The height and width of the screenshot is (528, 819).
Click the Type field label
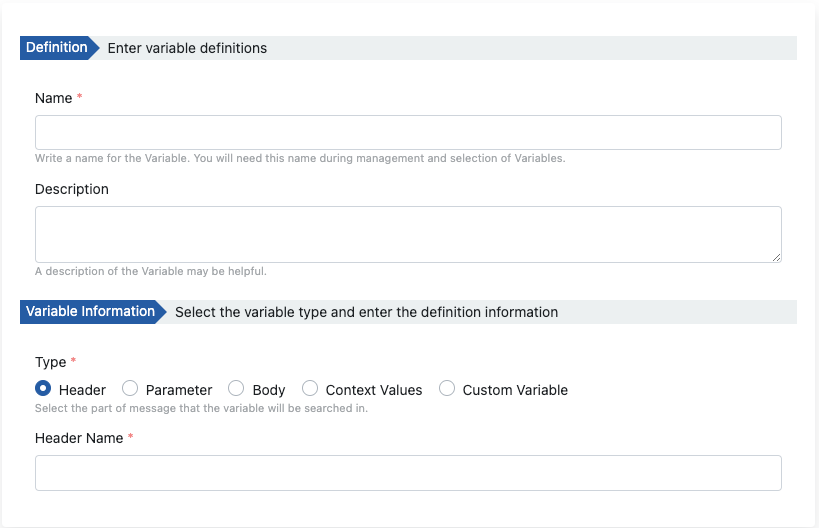50,362
